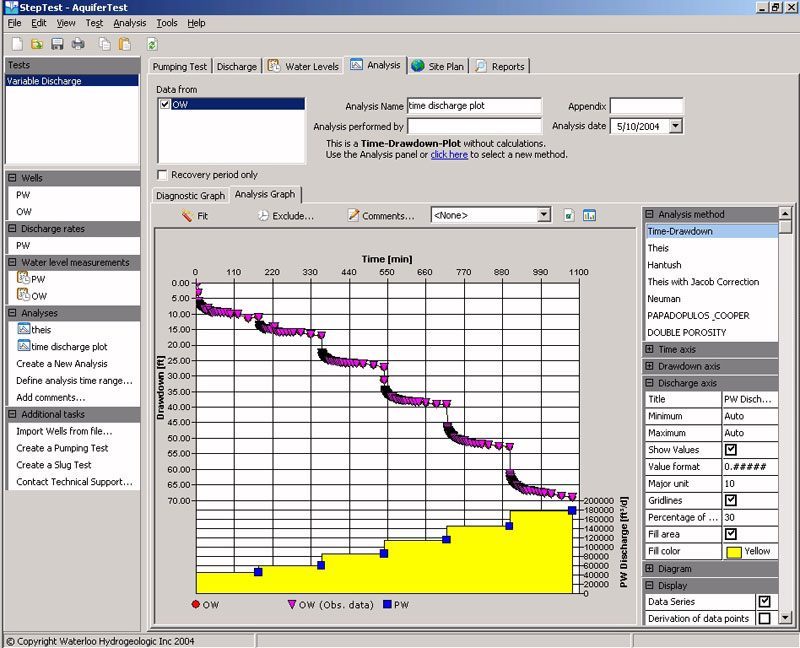Click Create a New Analysis
This screenshot has width=800, height=648.
[62, 364]
